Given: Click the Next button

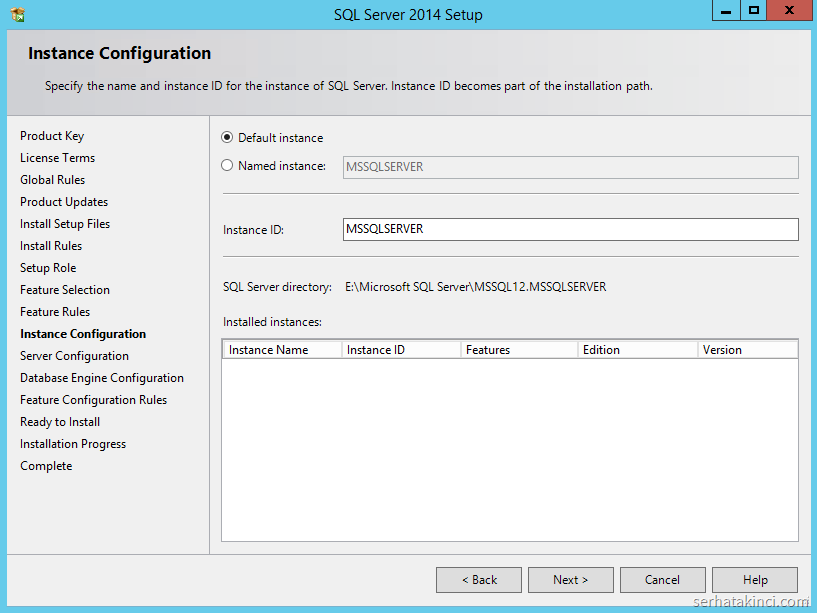Looking at the screenshot, I should click(570, 580).
